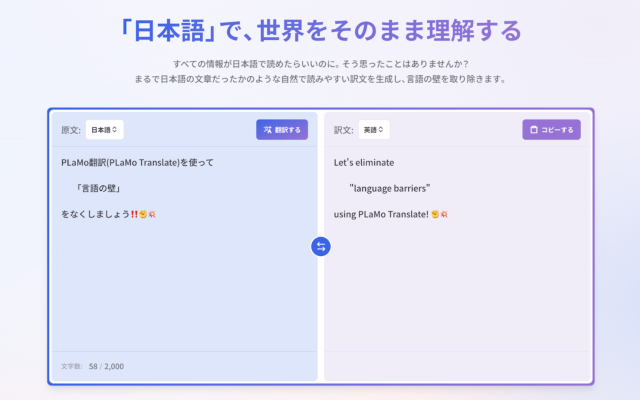Image resolution: width=640 pixels, height=400 pixels.
Task: Place cursor on 「言語の壁」 source line
Action: 99,188
